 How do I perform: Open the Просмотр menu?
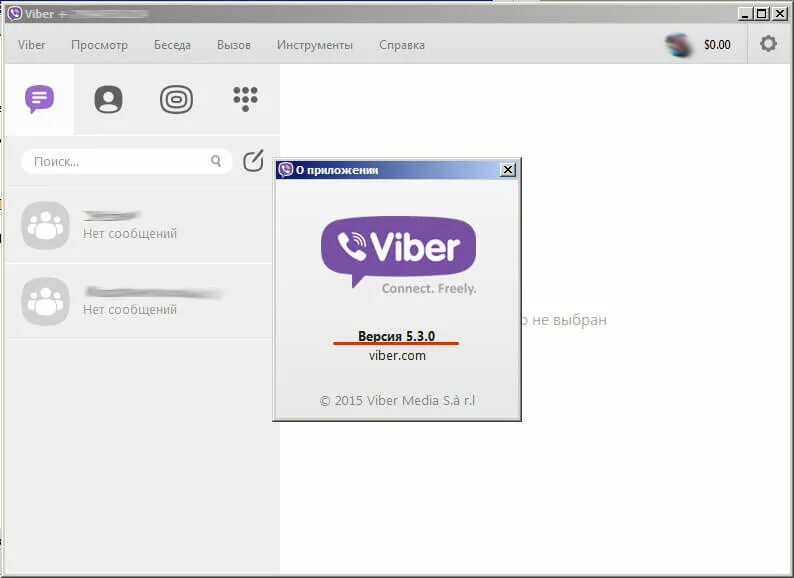click(x=99, y=45)
